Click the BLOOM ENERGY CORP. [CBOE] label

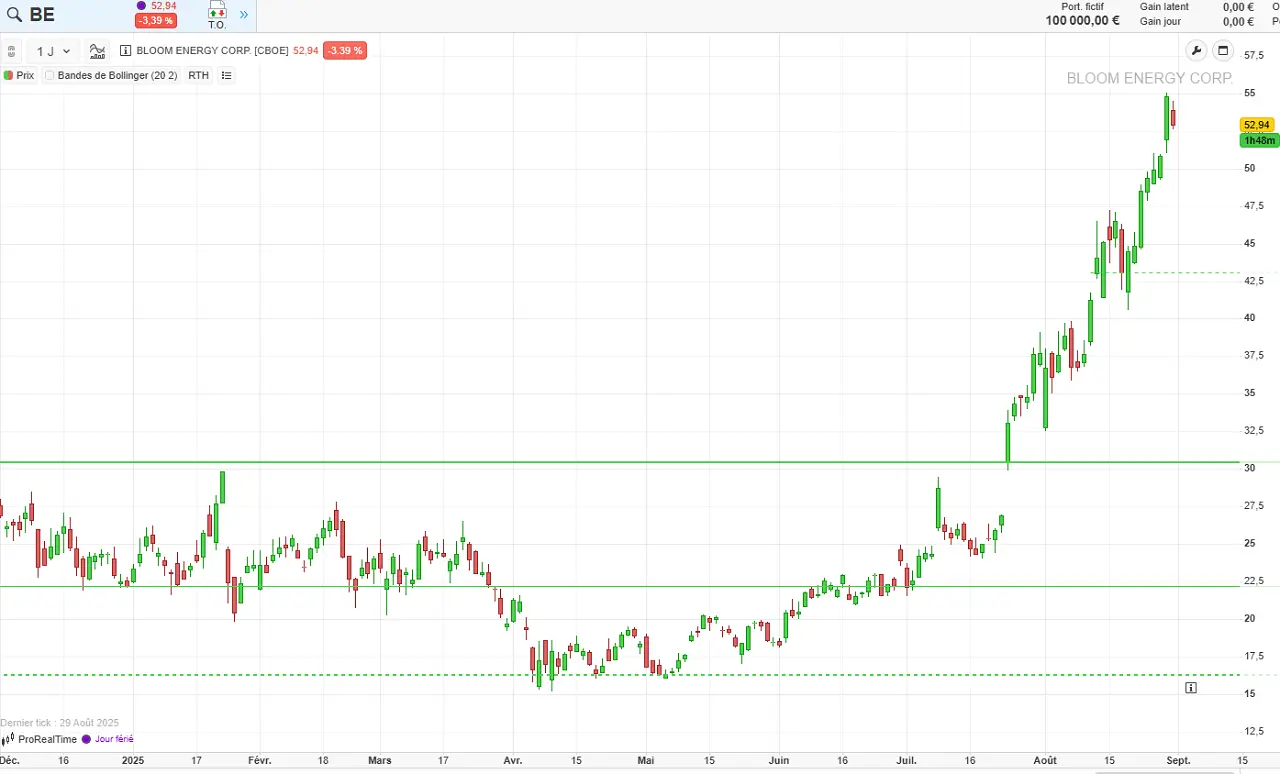[x=213, y=51]
